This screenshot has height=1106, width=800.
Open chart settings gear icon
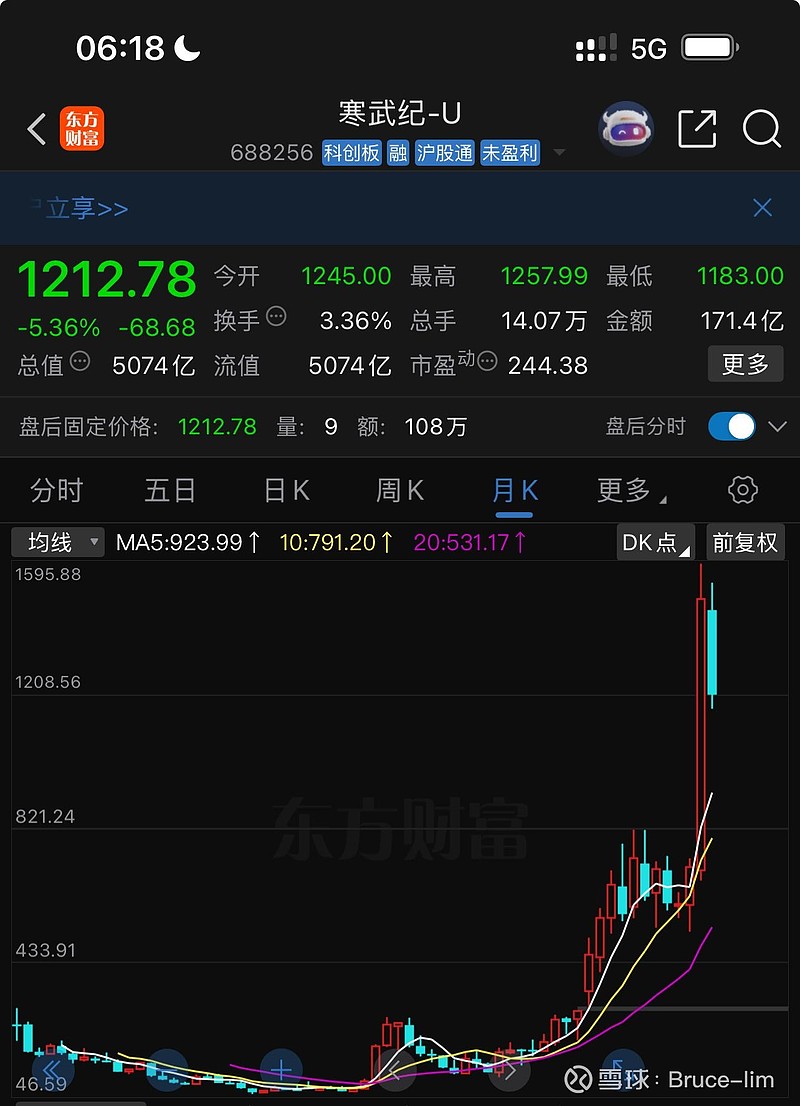click(x=742, y=490)
